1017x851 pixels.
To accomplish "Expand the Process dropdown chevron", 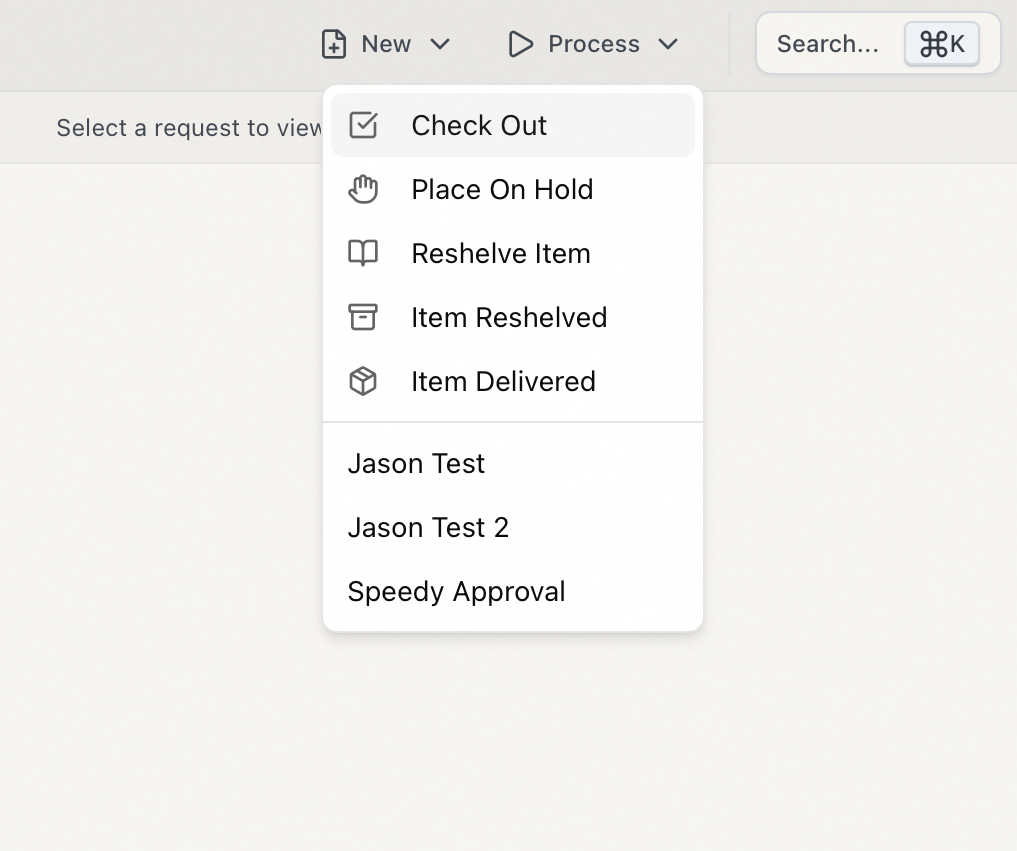I will pos(667,44).
